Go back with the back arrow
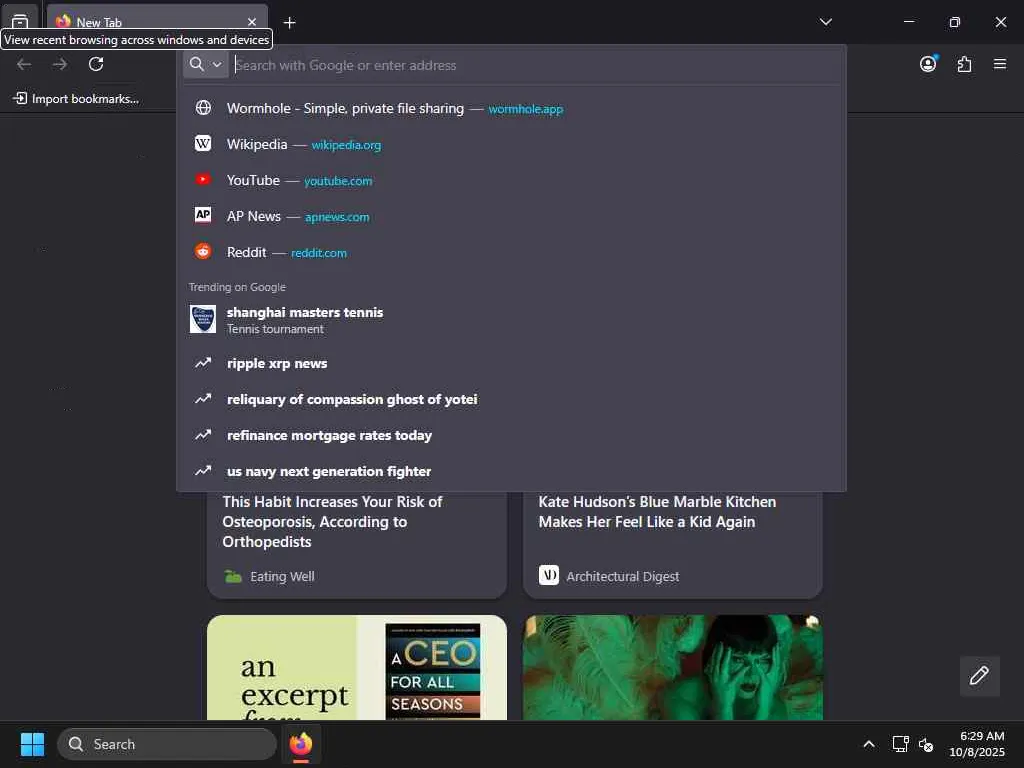The width and height of the screenshot is (1024, 768). pyautogui.click(x=24, y=64)
